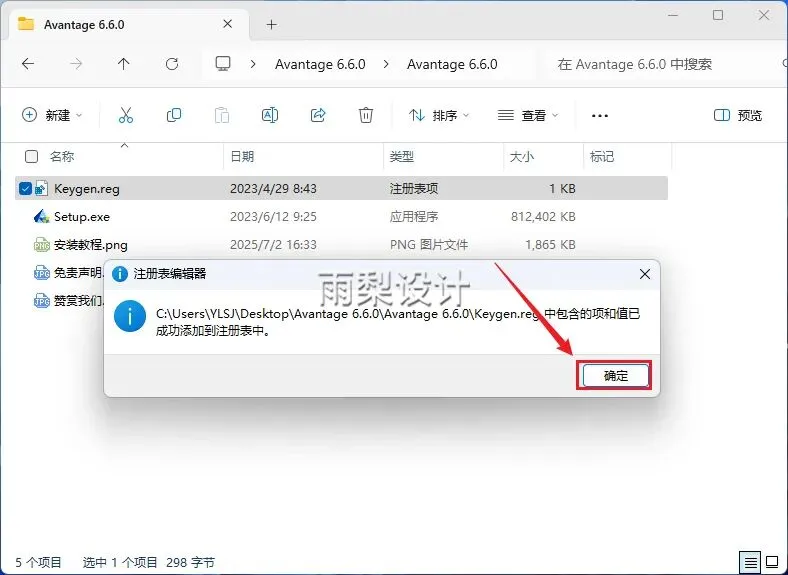Uncheck the Keygen.reg file checkbox
Viewport: 788px width, 575px height.
(25, 188)
